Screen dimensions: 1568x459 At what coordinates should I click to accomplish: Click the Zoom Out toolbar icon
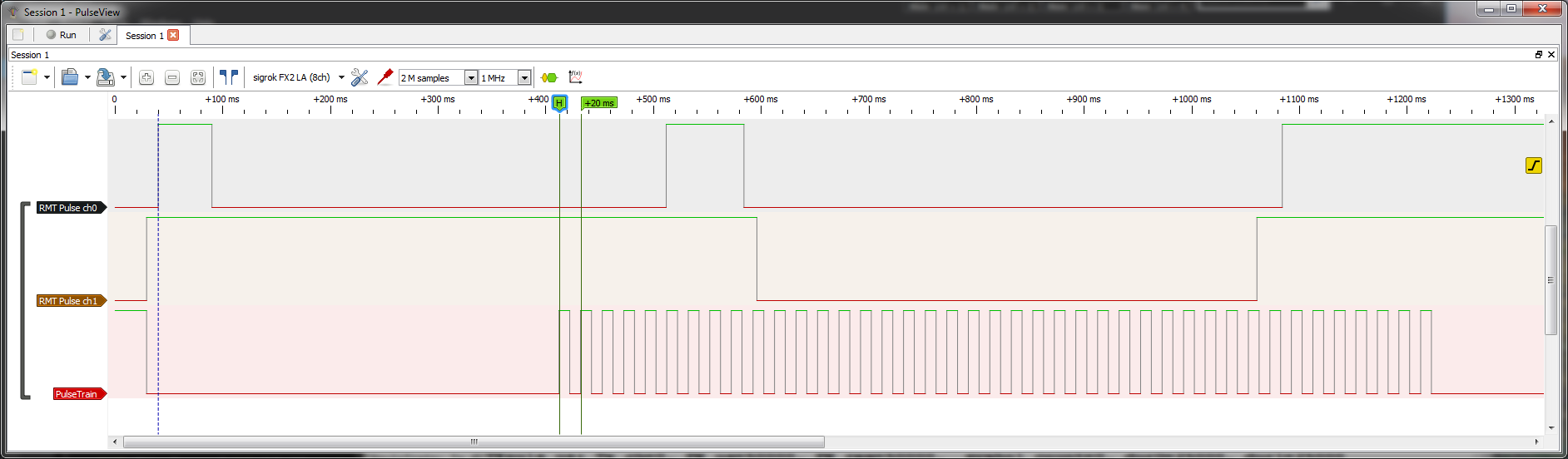pos(172,77)
